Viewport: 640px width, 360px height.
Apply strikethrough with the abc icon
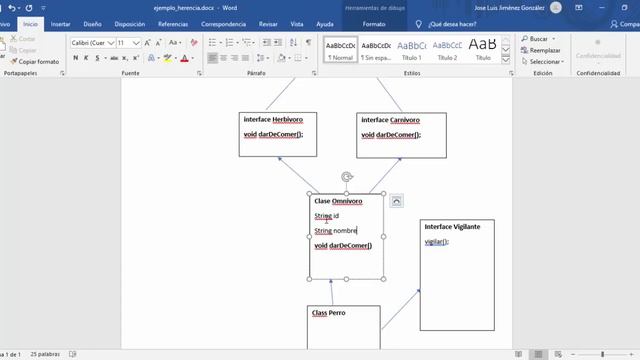coord(114,58)
